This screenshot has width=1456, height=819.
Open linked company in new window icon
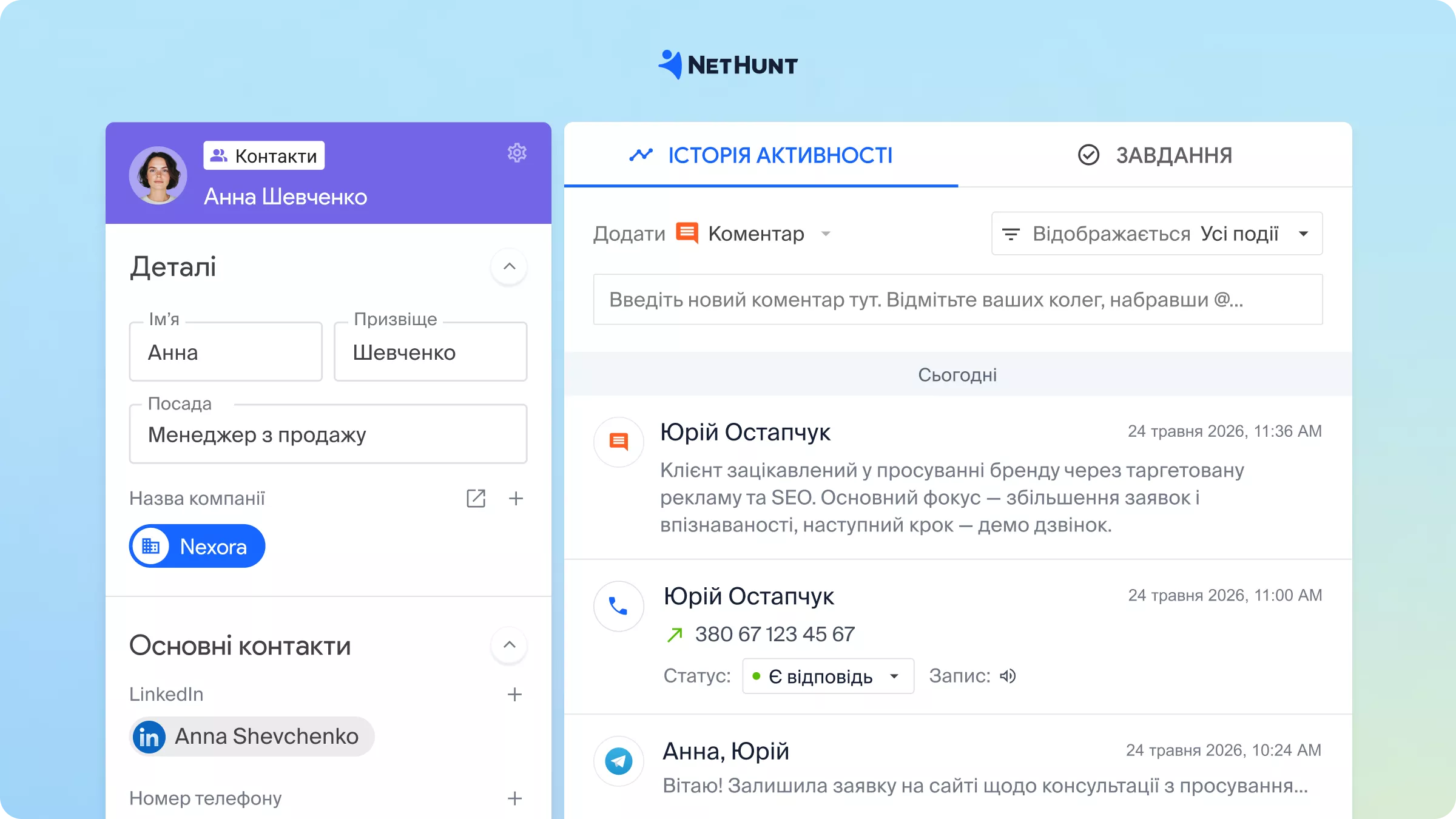click(x=476, y=499)
